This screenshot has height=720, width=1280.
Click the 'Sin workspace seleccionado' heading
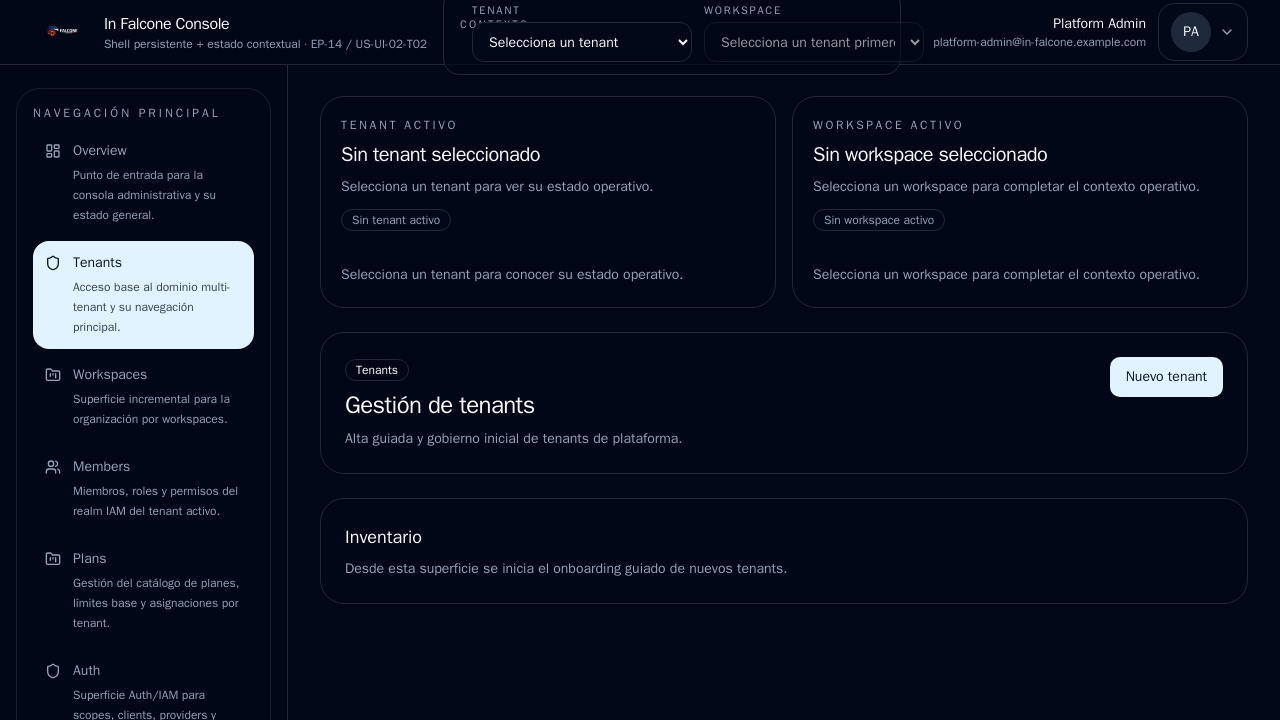point(930,155)
